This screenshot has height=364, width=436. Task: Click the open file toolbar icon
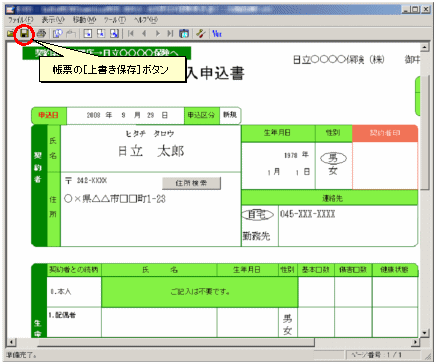tap(10, 34)
